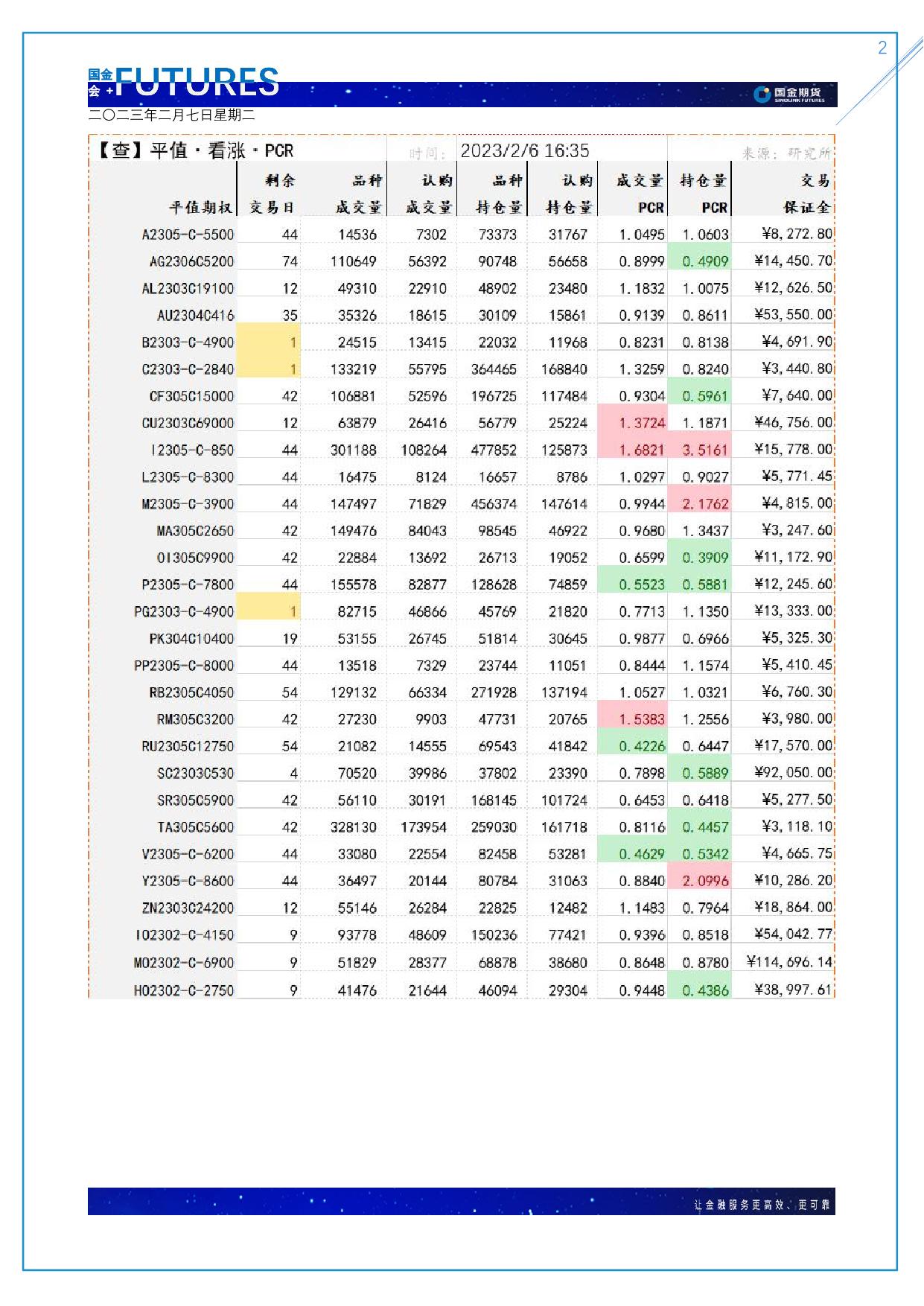Click margin ¥92,050.00 for SC2303C530
The height and width of the screenshot is (1306, 924).
click(794, 773)
